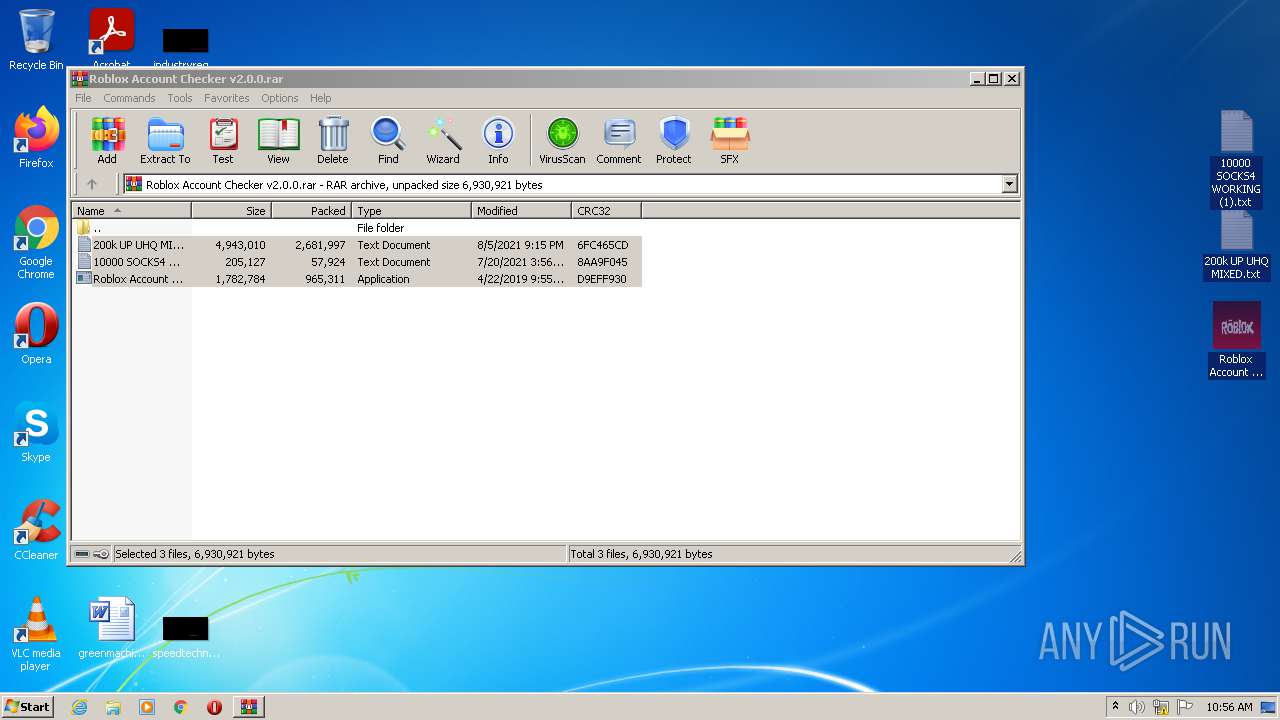Viewport: 1280px width, 720px height.
Task: Launch the Wizard wand icon
Action: click(x=443, y=140)
